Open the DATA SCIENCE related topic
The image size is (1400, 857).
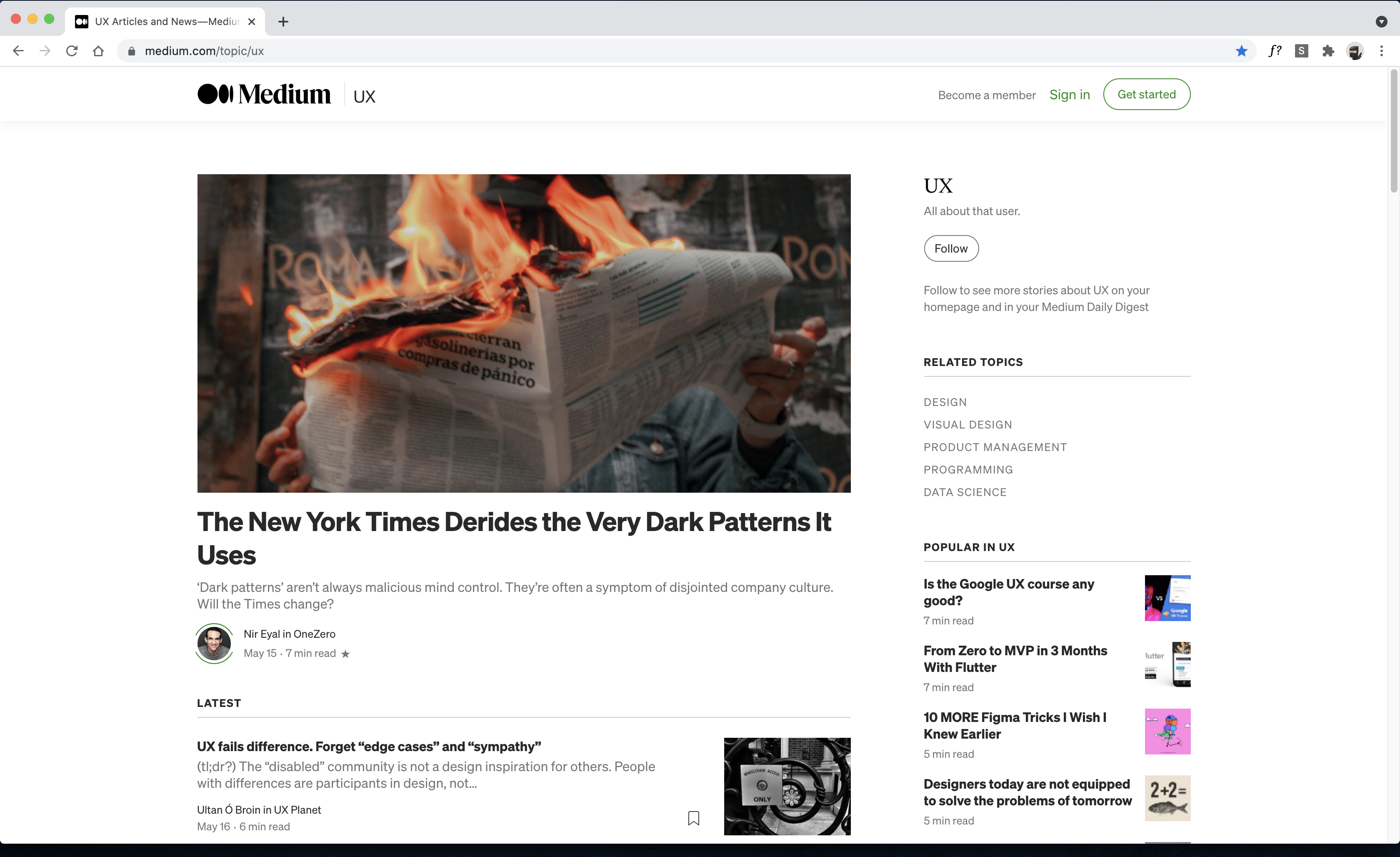965,492
